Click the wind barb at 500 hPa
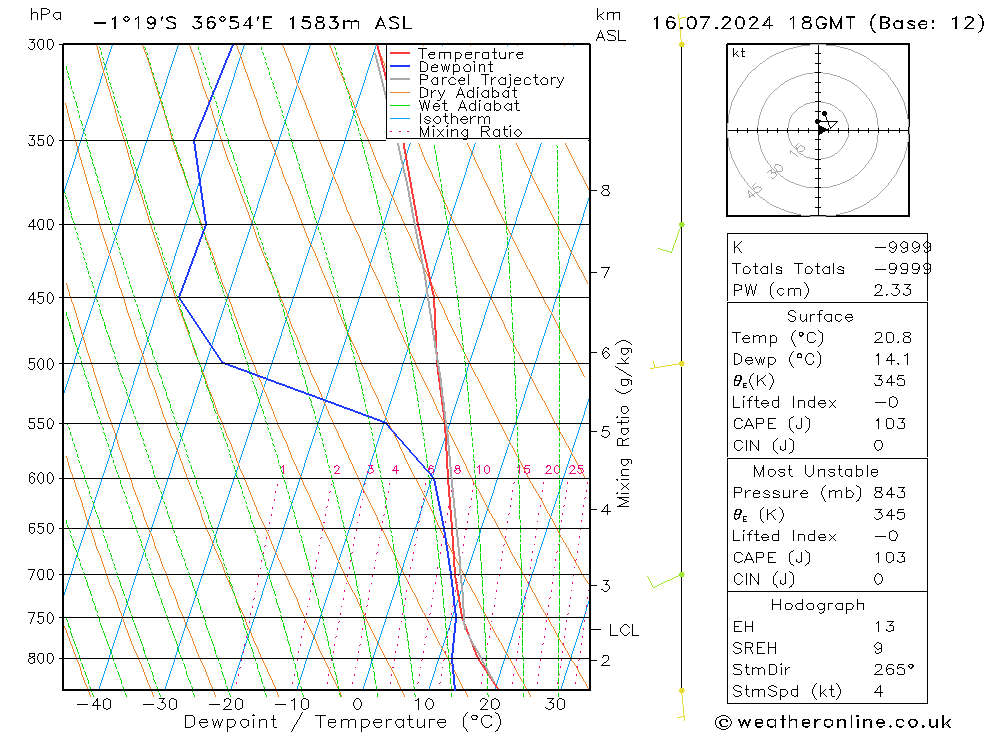This screenshot has width=1000, height=733. [667, 364]
